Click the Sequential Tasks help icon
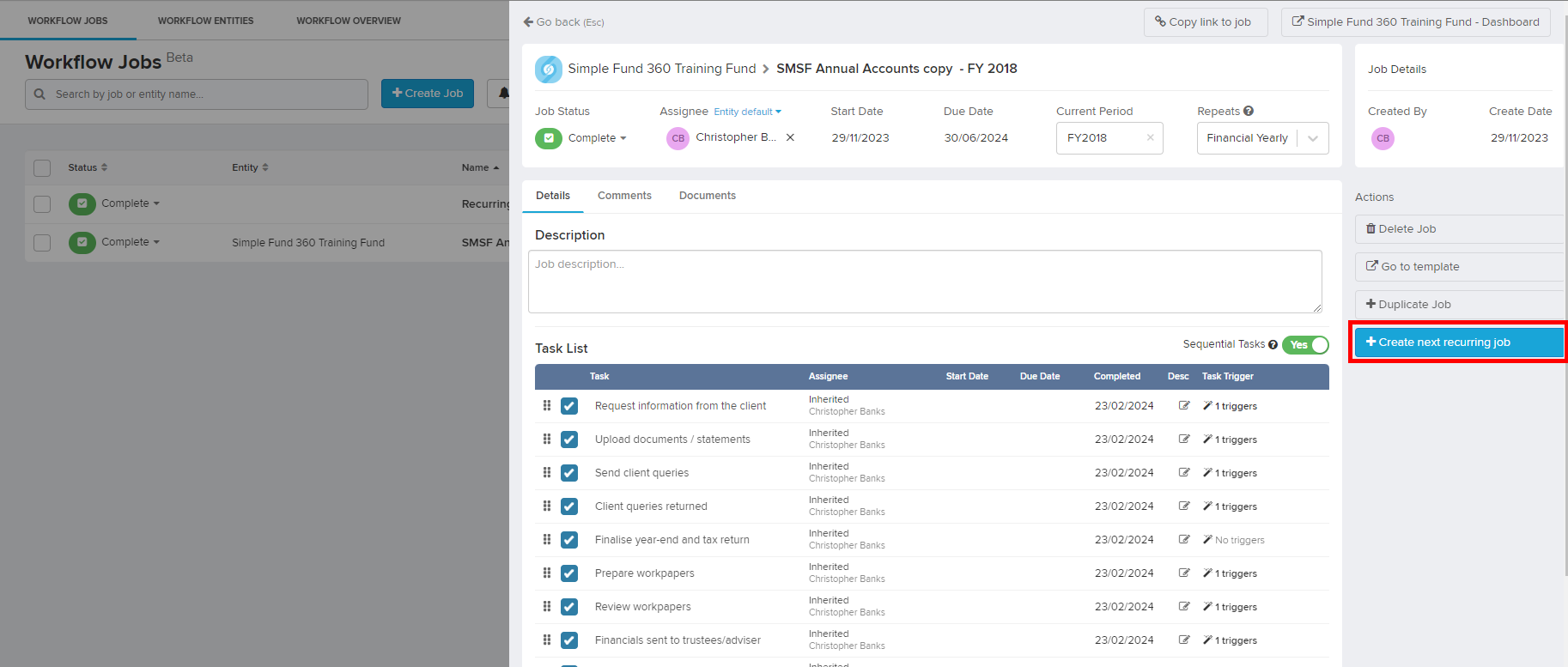 point(1273,344)
